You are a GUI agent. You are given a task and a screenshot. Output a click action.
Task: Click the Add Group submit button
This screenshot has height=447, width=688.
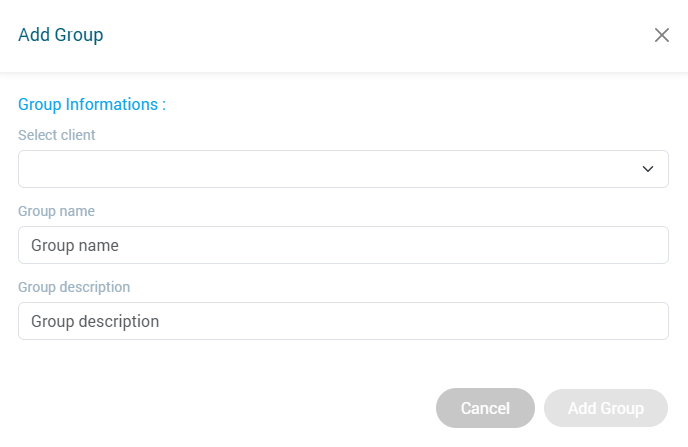[x=605, y=408]
